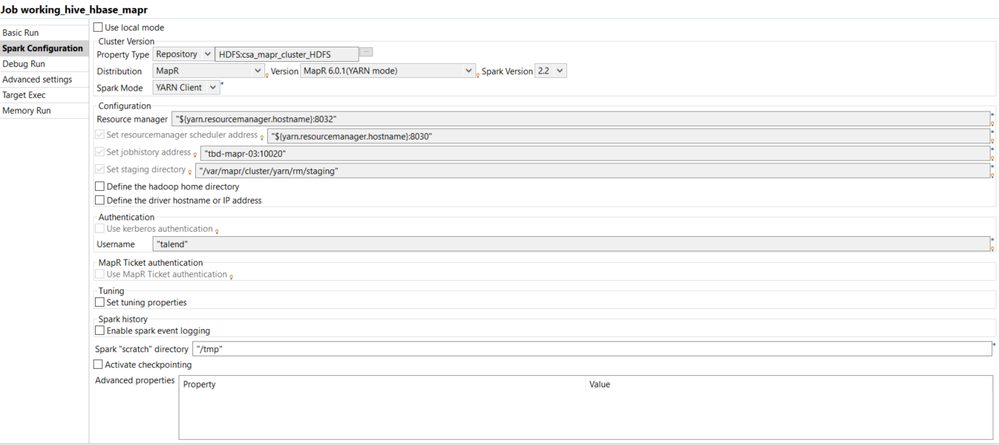Open the Spark Mode YARN Client dropdown
Image resolution: width=999 pixels, height=445 pixels.
[186, 87]
